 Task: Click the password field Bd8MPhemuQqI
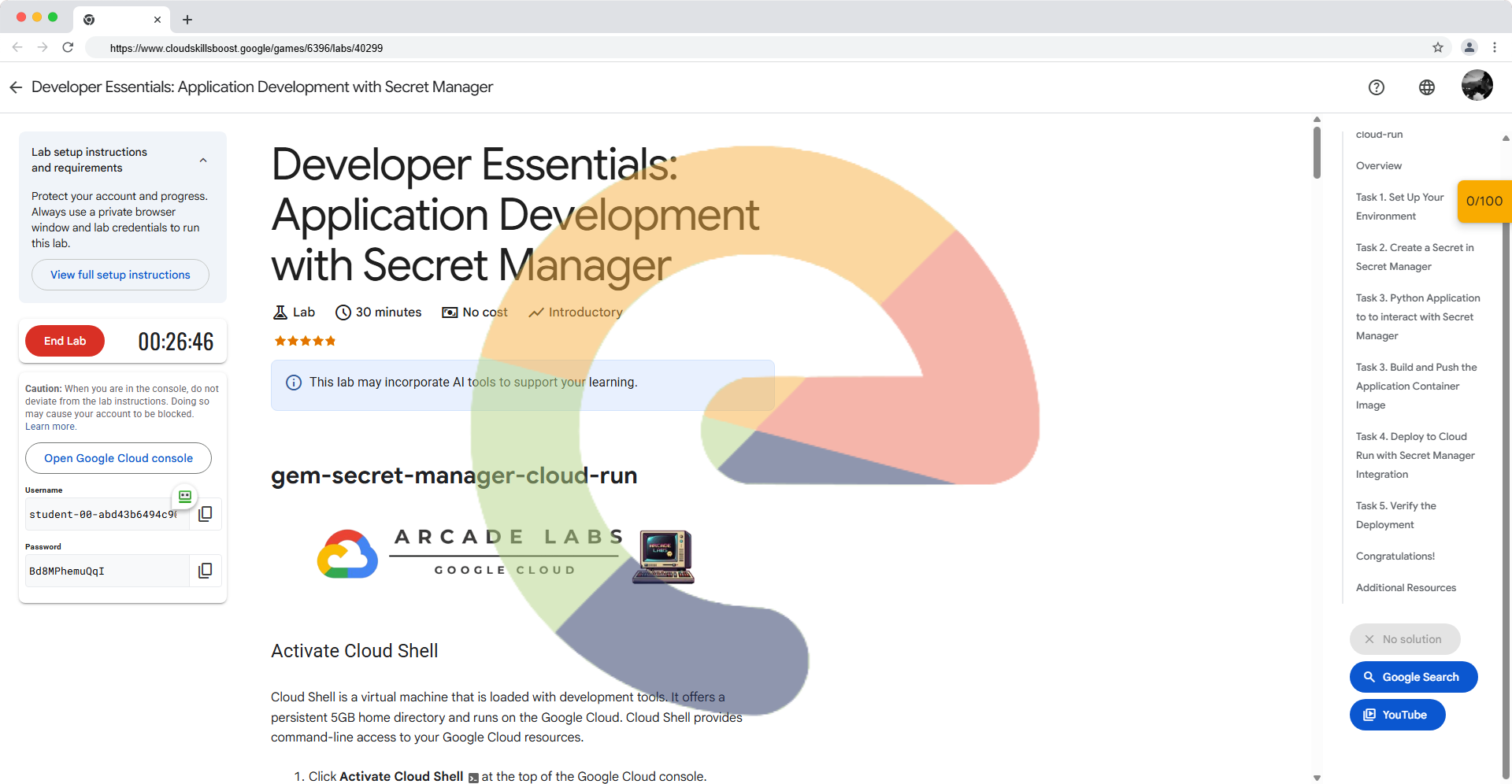pos(107,571)
